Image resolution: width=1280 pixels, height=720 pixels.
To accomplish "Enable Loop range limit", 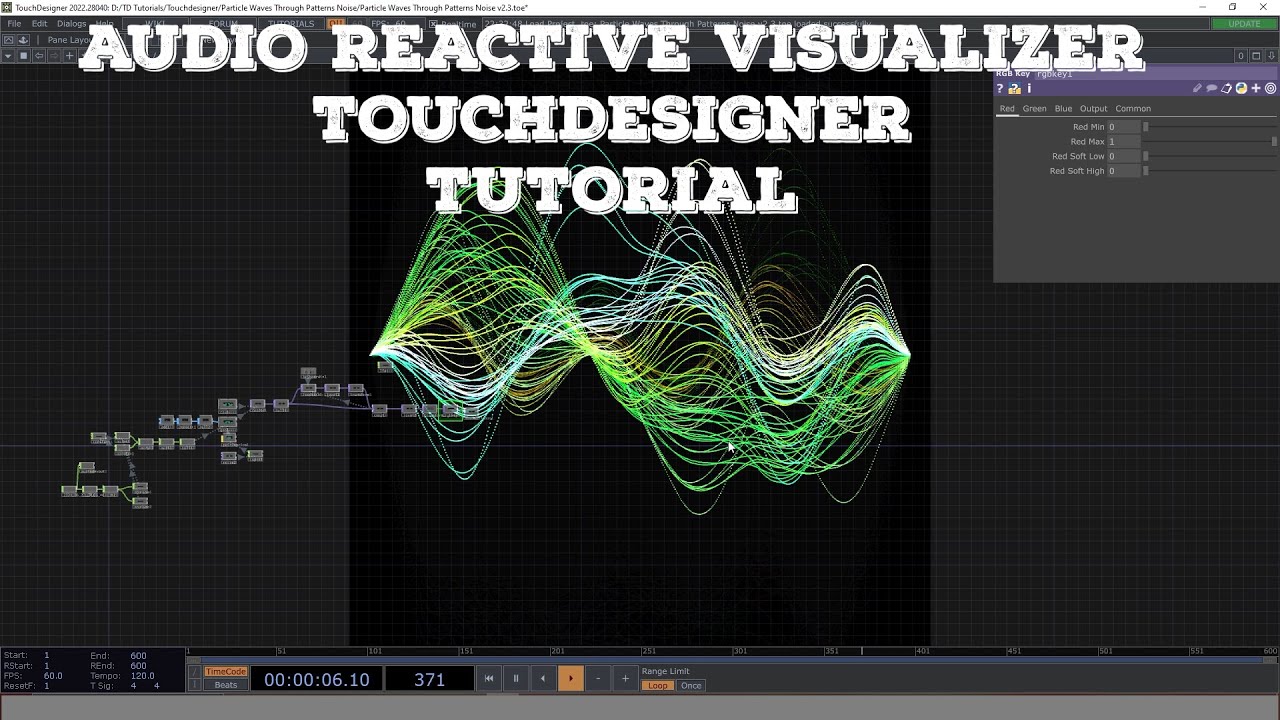I will 657,686.
